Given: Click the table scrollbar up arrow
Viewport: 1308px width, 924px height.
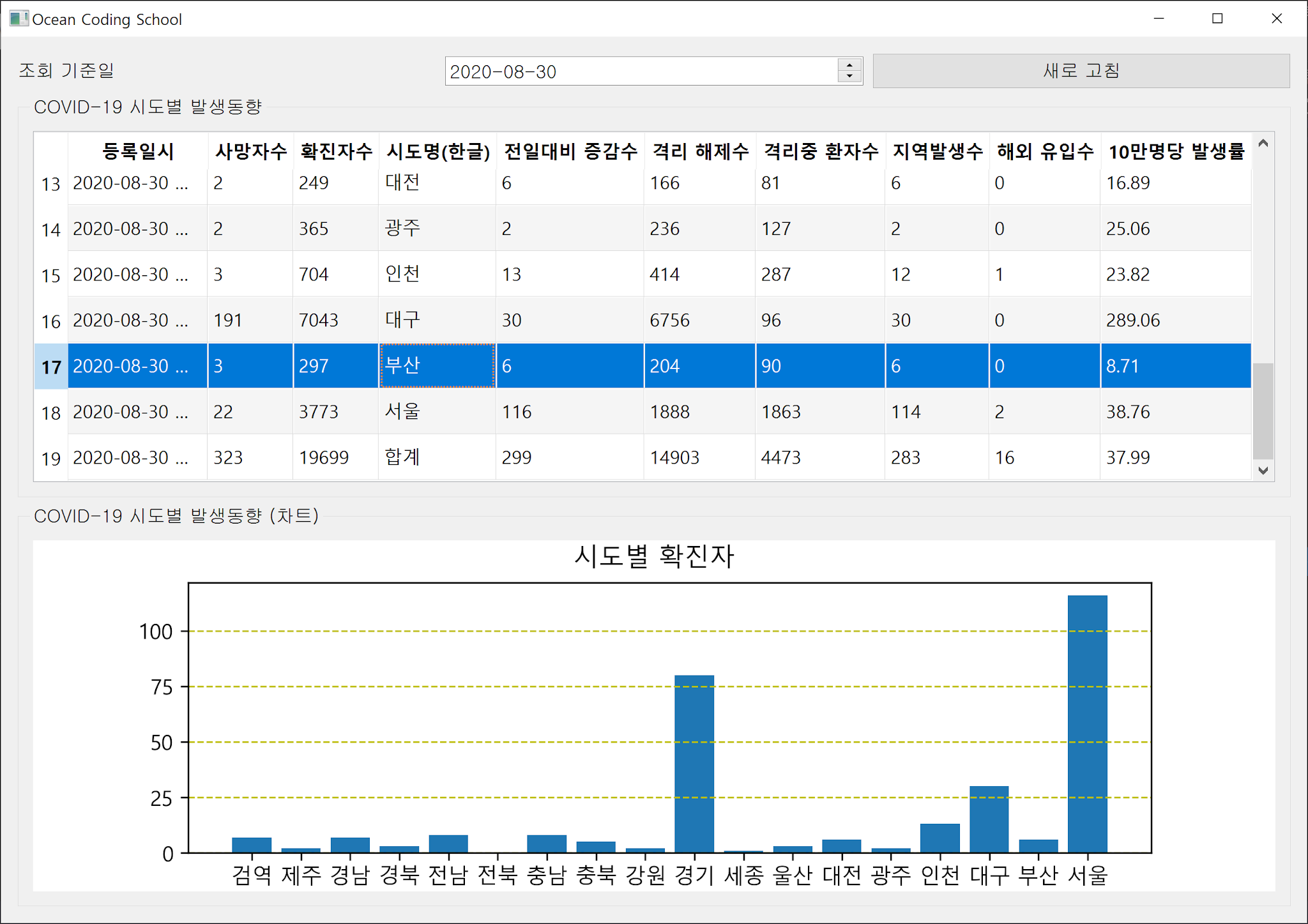Looking at the screenshot, I should point(1263,143).
